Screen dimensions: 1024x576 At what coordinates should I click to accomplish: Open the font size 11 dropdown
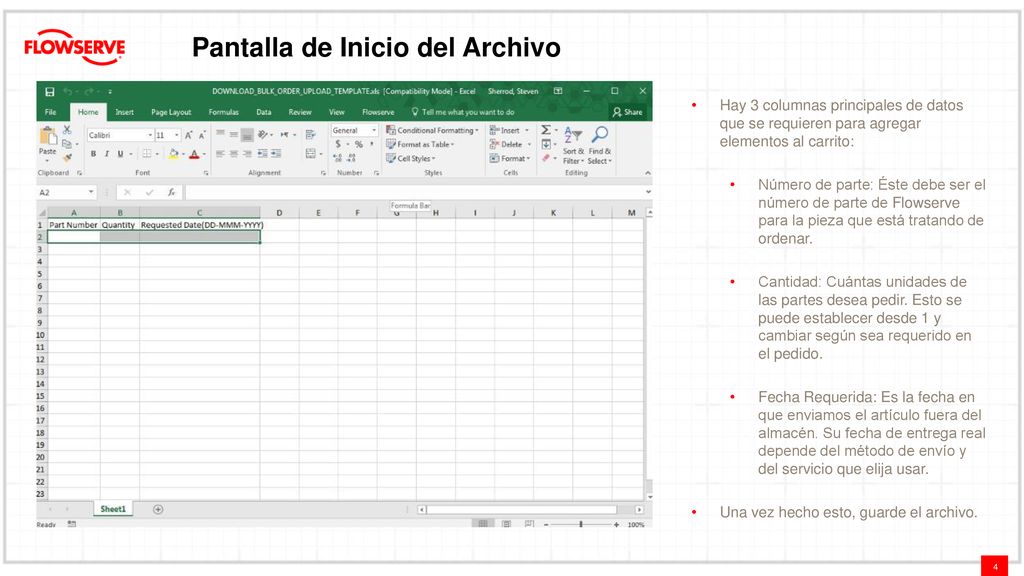click(176, 135)
